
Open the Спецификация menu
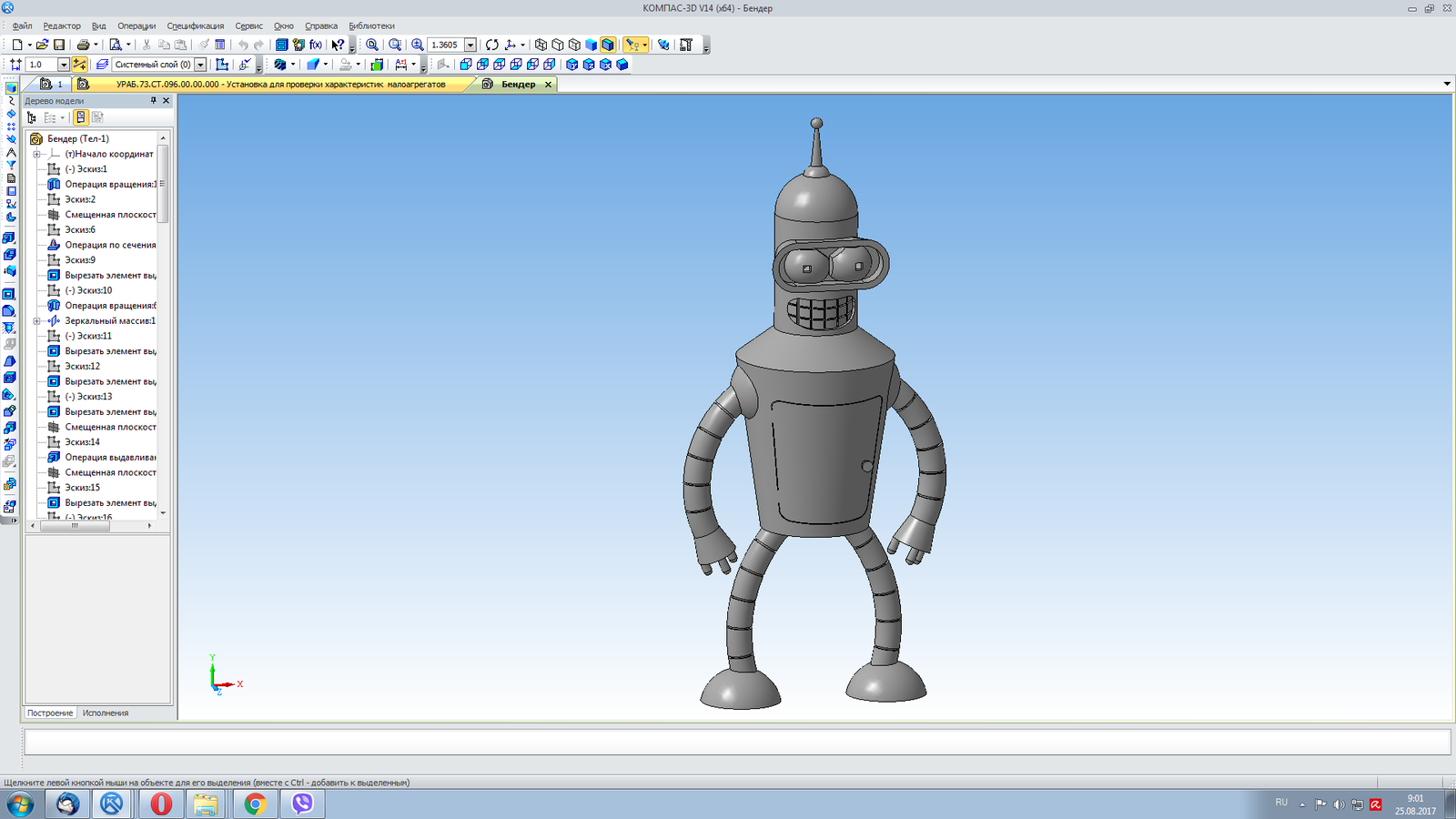(196, 25)
